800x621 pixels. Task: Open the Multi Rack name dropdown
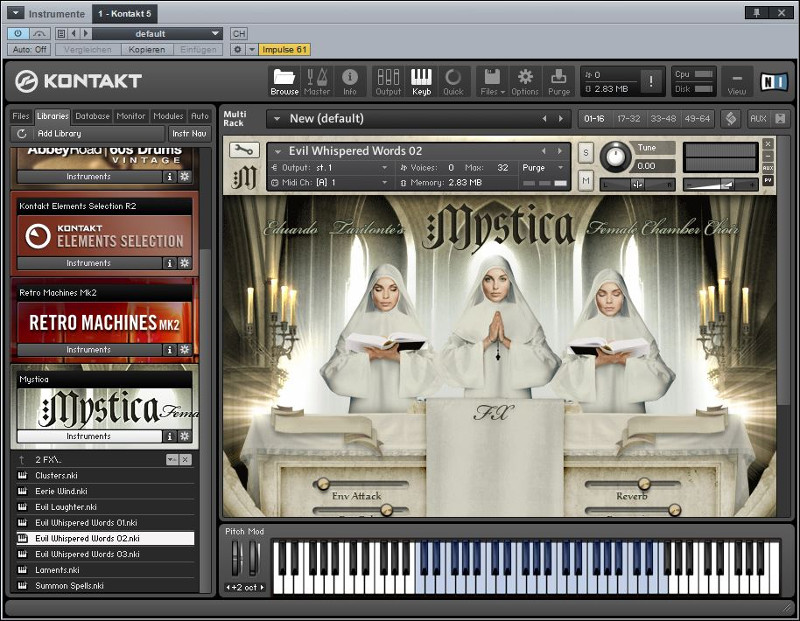click(277, 119)
